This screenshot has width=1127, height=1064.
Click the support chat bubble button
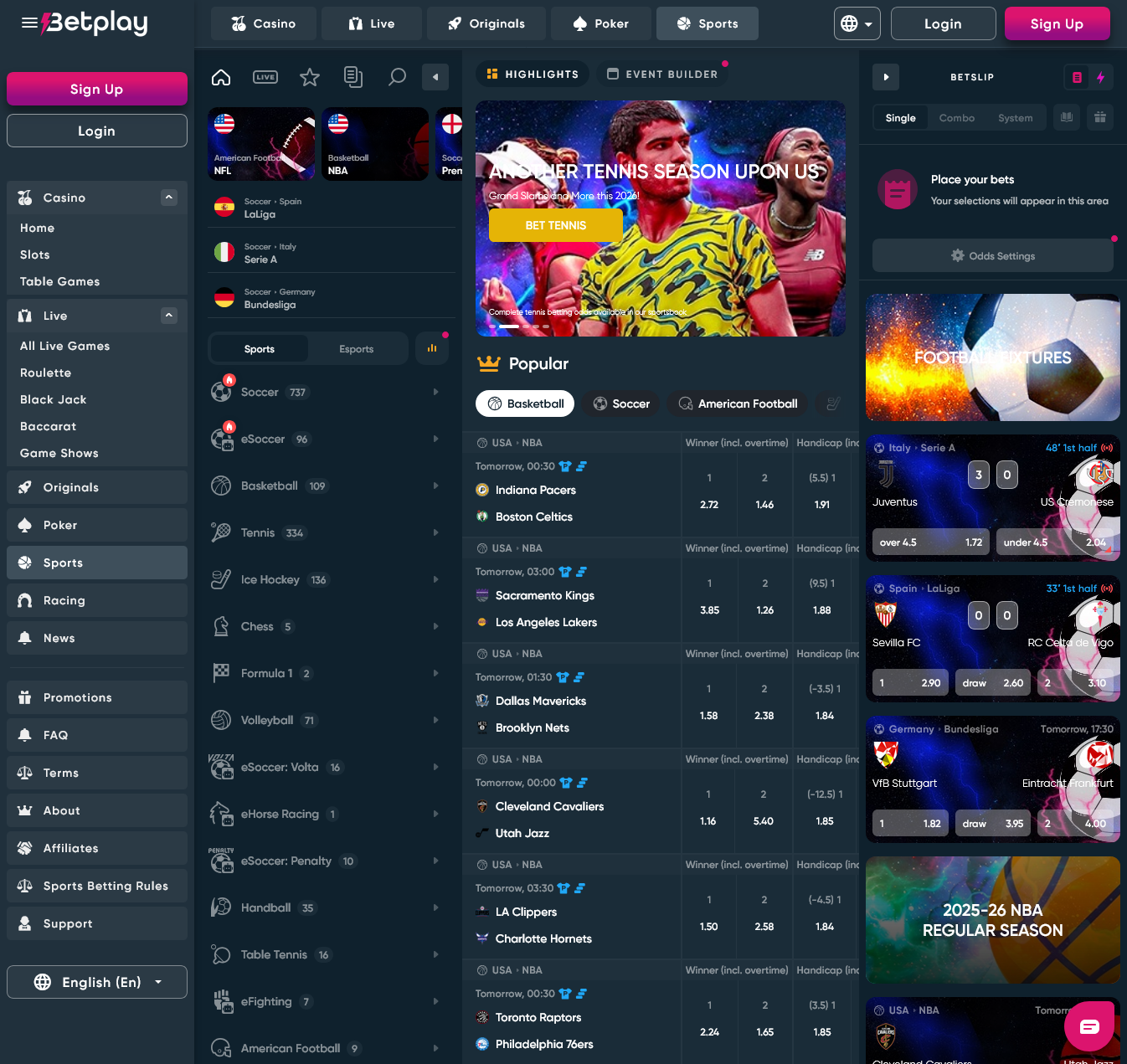(x=1089, y=1026)
